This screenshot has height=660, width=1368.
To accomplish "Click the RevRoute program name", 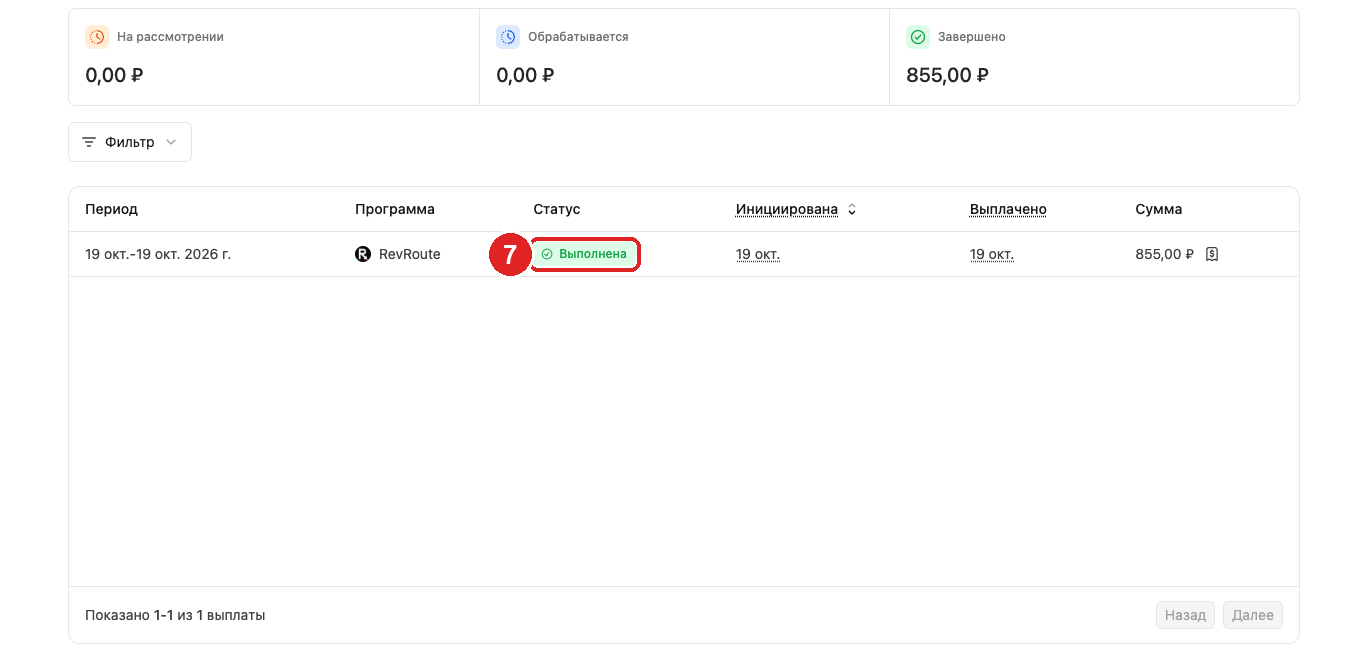I will pos(410,254).
